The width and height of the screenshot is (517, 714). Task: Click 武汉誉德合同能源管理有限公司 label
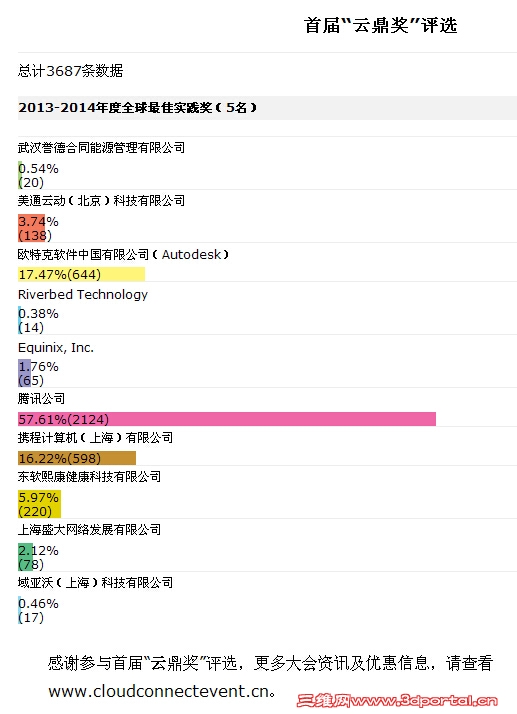101,148
